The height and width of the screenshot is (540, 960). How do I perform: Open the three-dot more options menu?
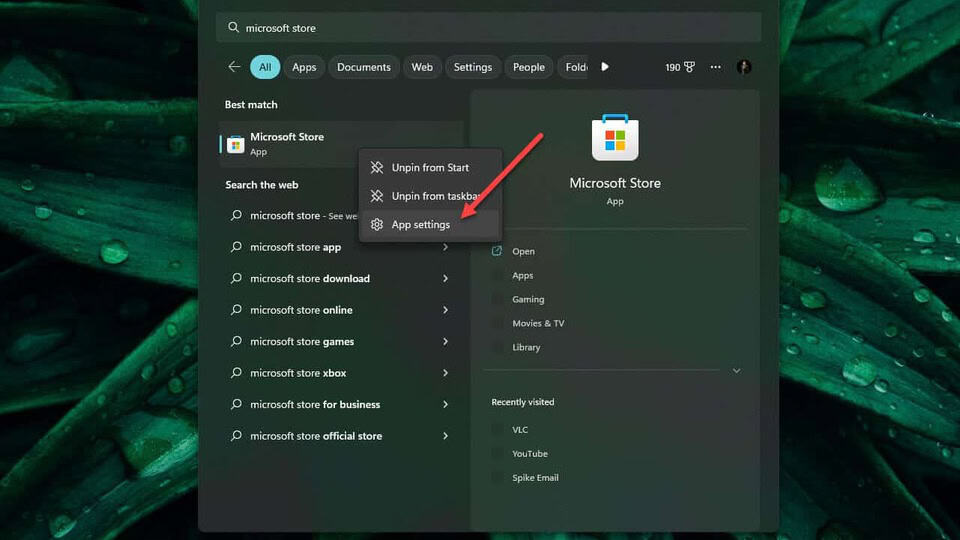click(x=715, y=67)
